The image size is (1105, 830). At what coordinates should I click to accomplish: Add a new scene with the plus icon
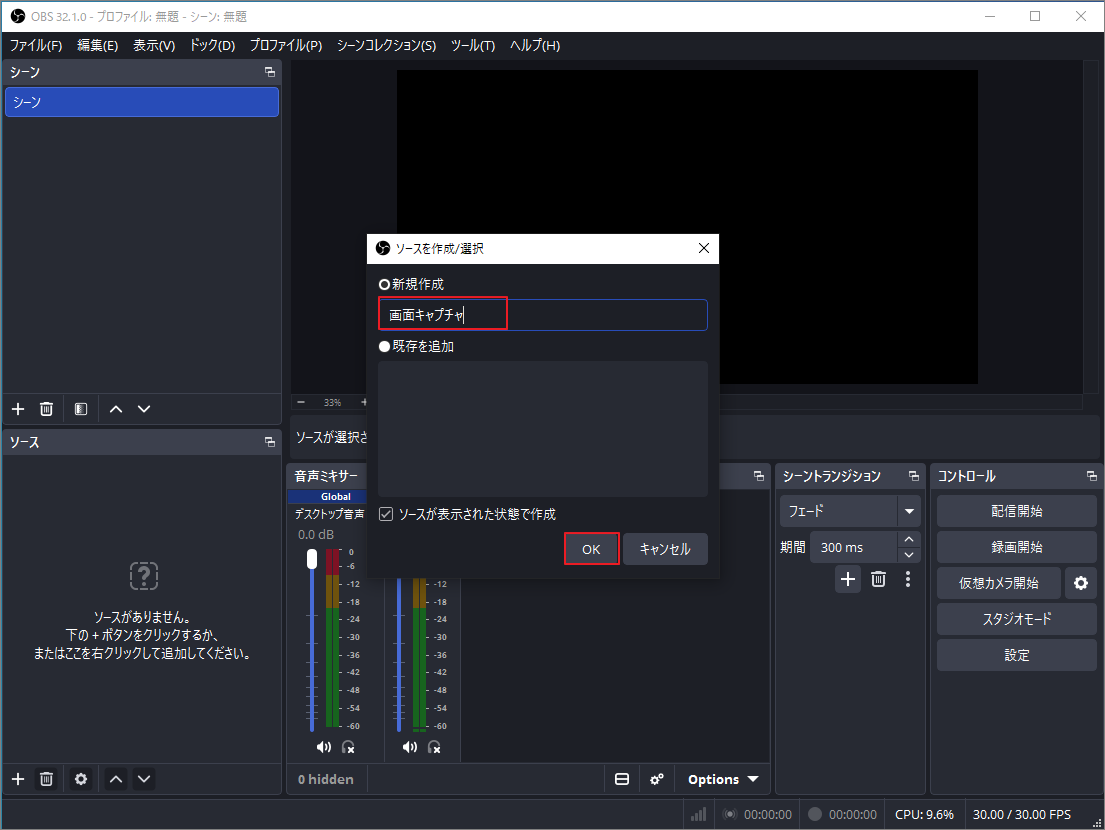[x=17, y=408]
